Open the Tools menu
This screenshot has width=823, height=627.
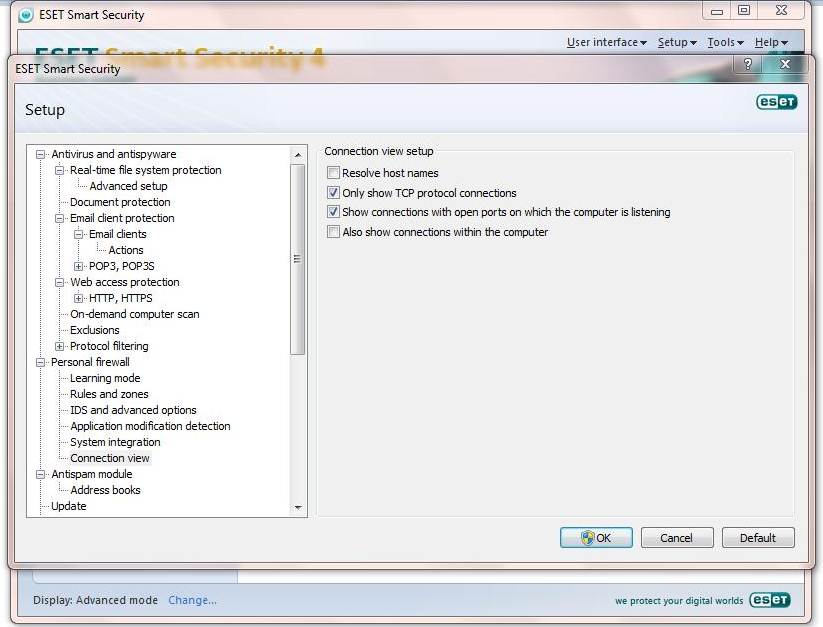click(x=725, y=42)
